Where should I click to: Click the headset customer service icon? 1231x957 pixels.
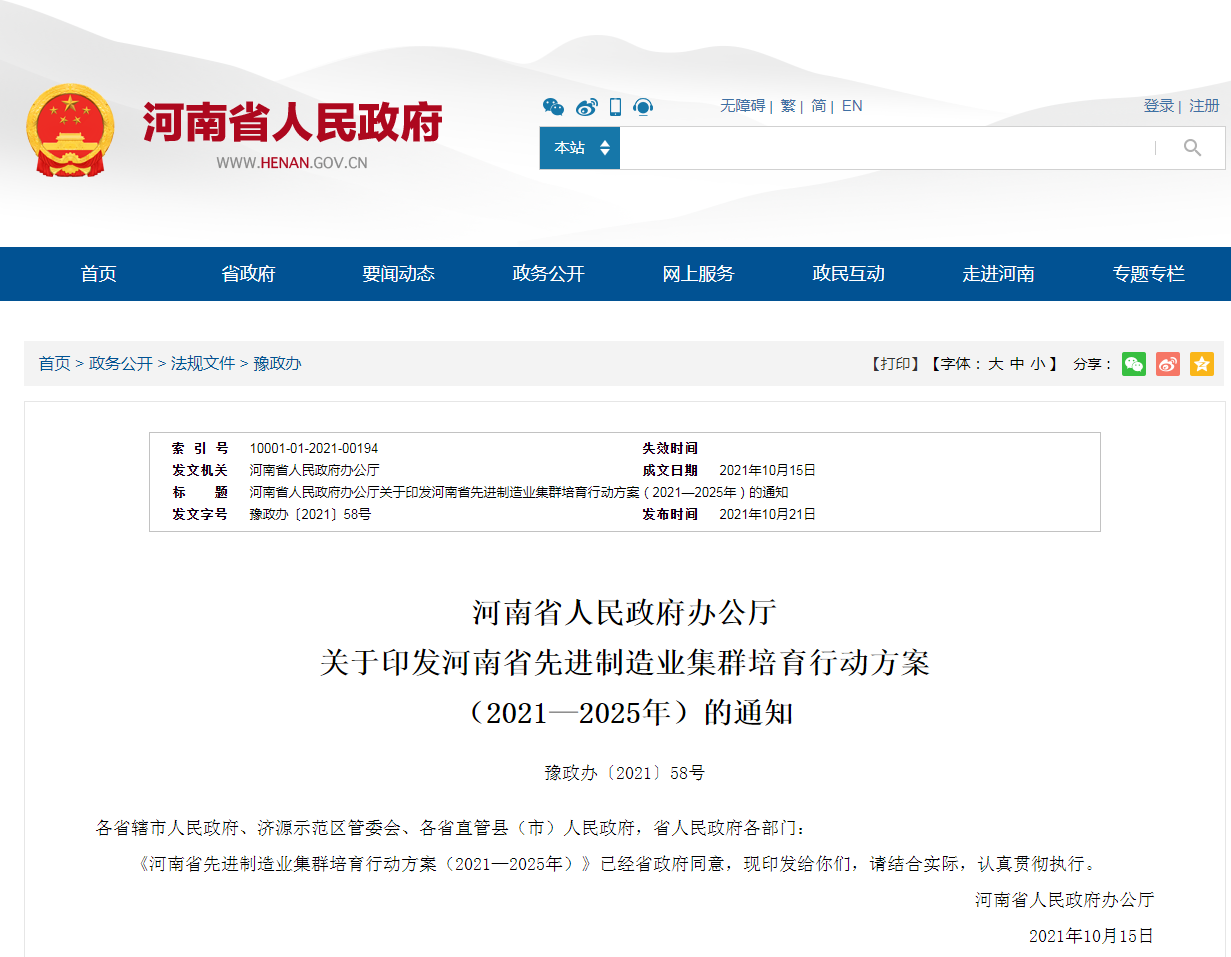(643, 106)
